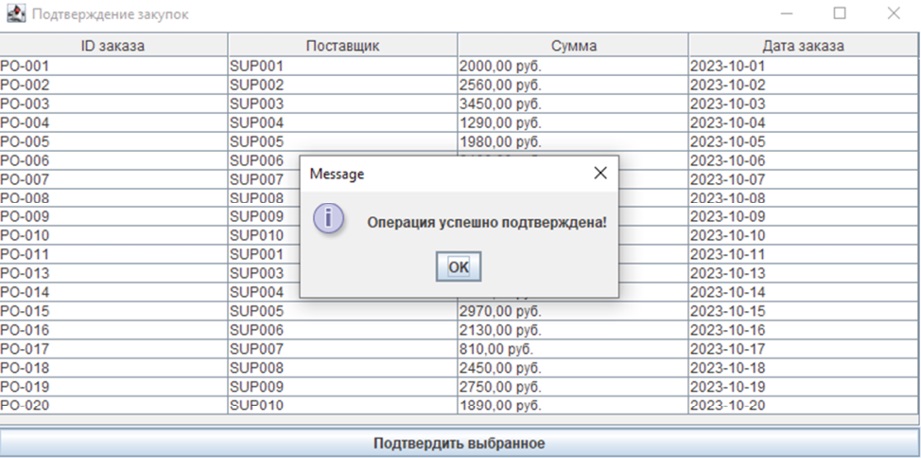This screenshot has width=921, height=458.
Task: Maximize the Подтверждение закупок window
Action: click(840, 14)
